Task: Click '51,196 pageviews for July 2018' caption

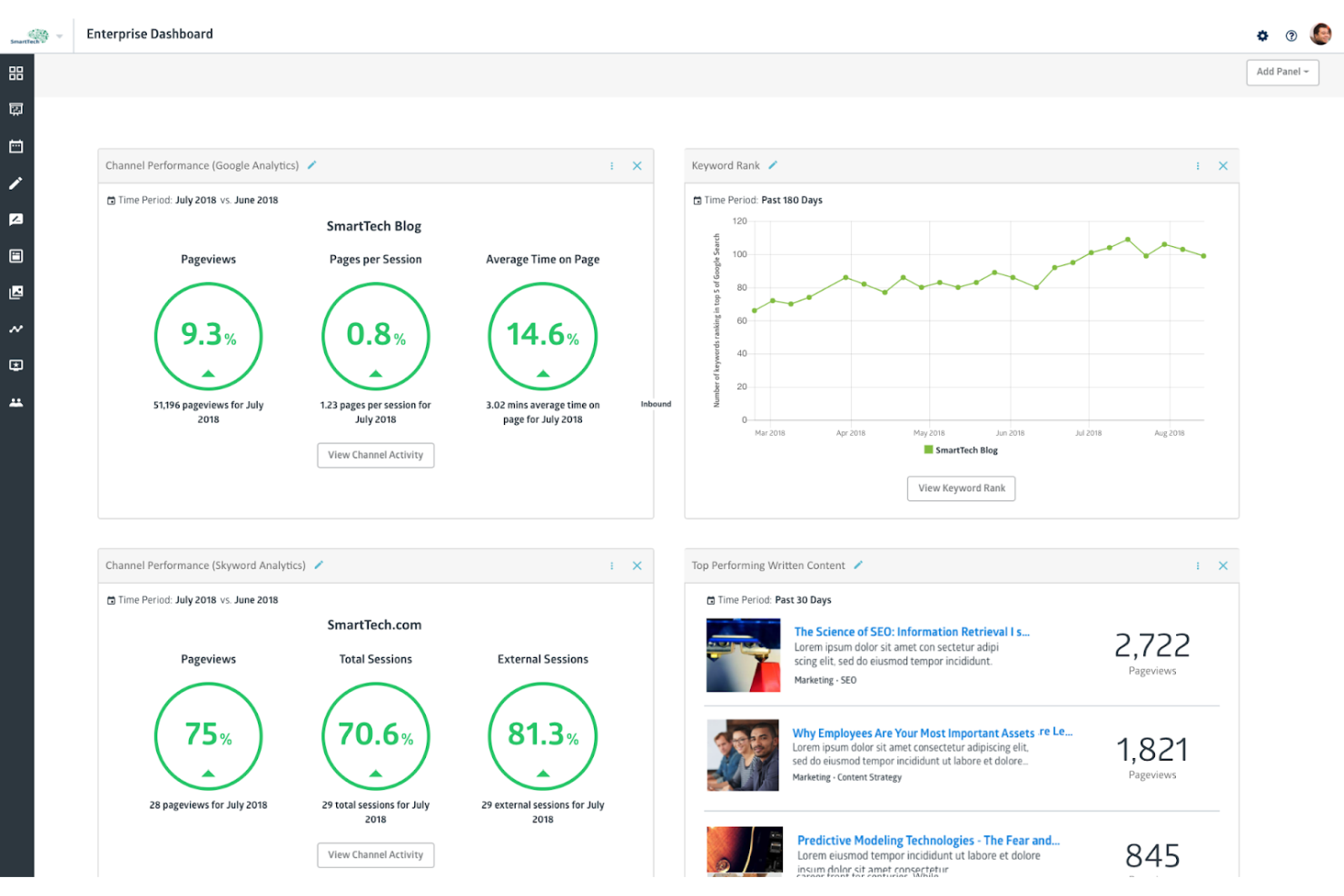Action: (208, 412)
